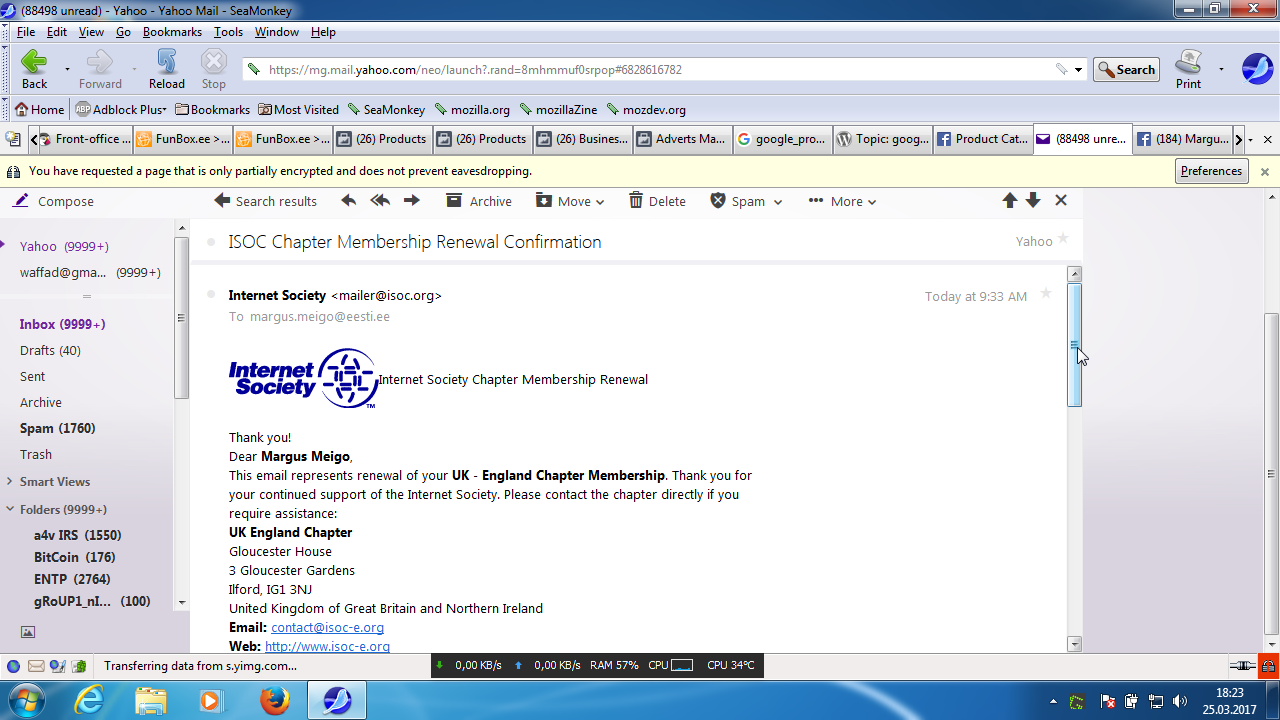Toggle unread dot beside the ISOC subject
The width and height of the screenshot is (1280, 720).
210,242
